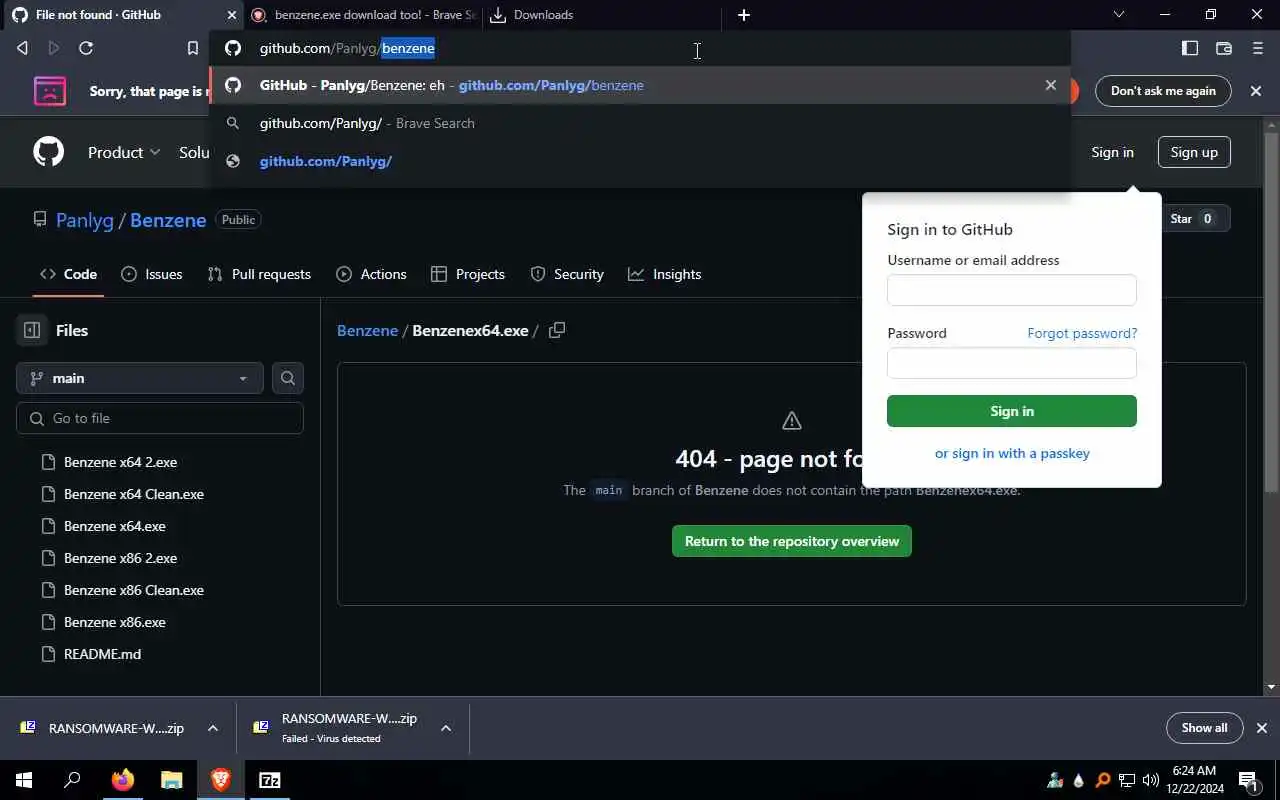
Task: Click the Password input field
Action: (x=1012, y=363)
